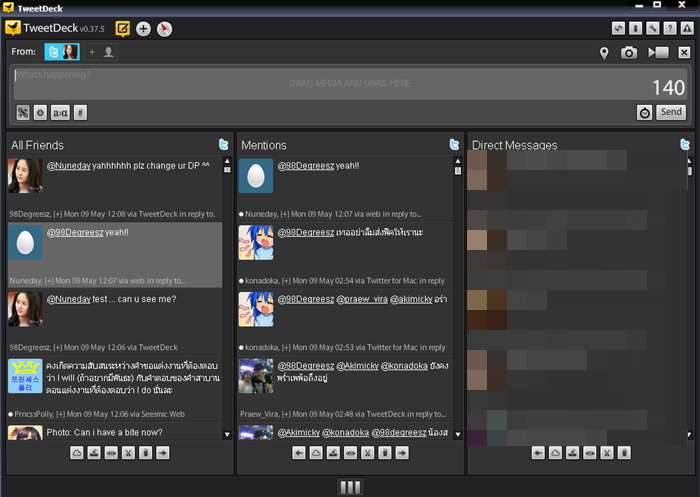Click Praew_Vira avatar in the 02:48 tweet

pos(256,376)
